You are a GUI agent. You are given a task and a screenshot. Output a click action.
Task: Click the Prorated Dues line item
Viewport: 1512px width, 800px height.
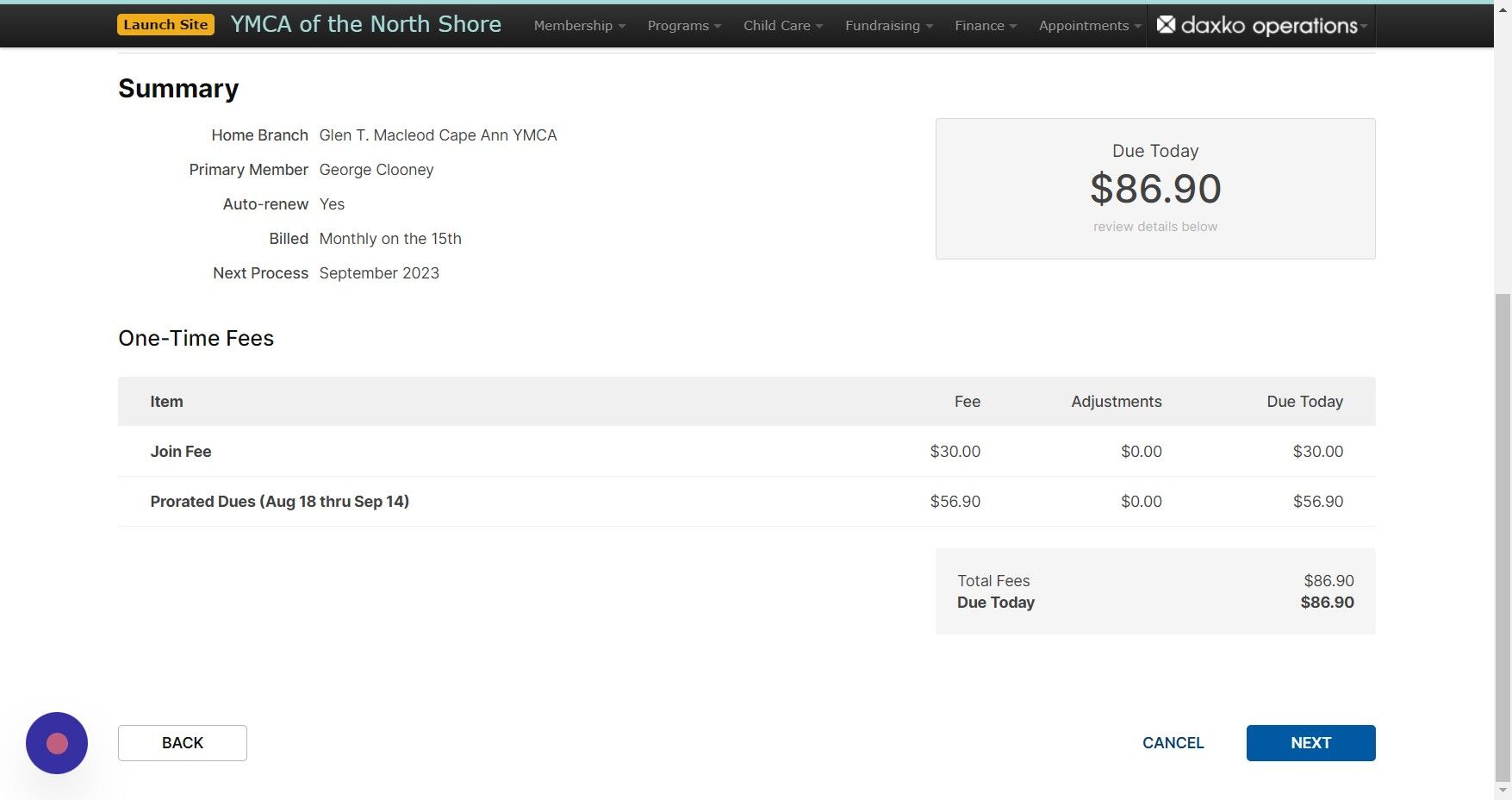click(517, 501)
